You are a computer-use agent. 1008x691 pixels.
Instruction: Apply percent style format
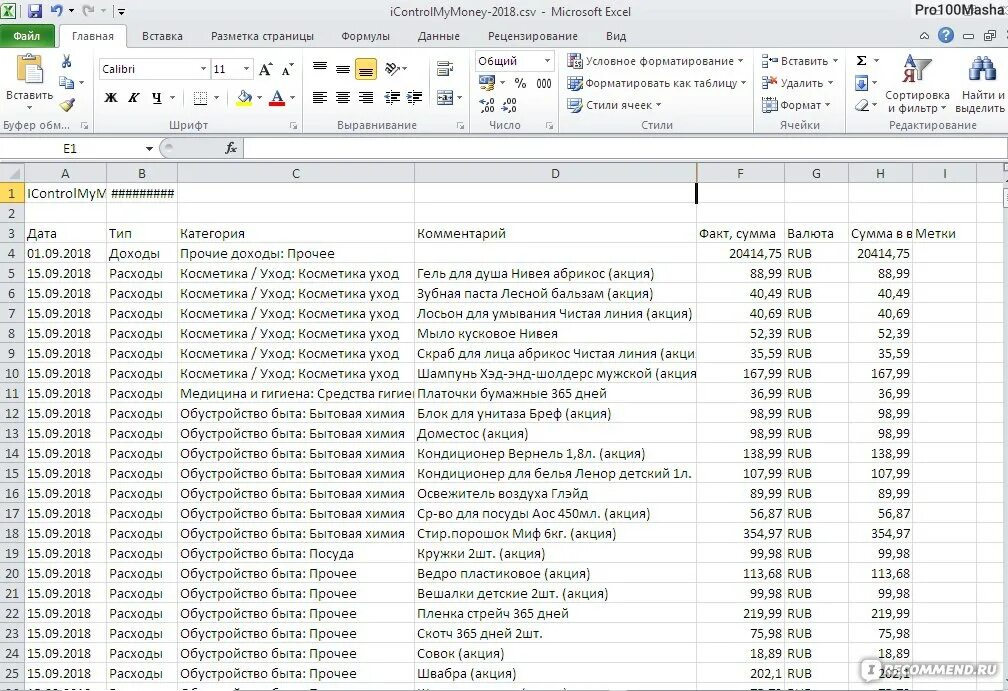pos(521,83)
